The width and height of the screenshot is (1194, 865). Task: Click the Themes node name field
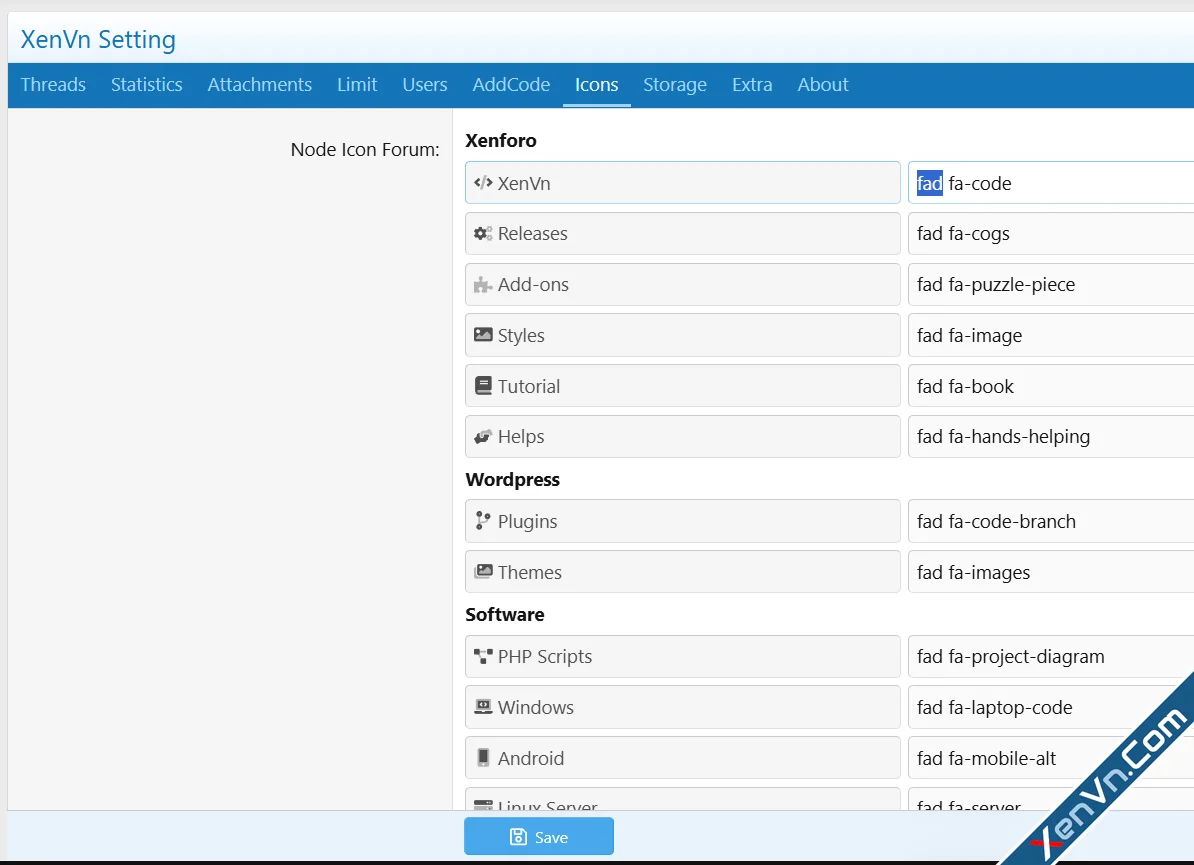[683, 572]
